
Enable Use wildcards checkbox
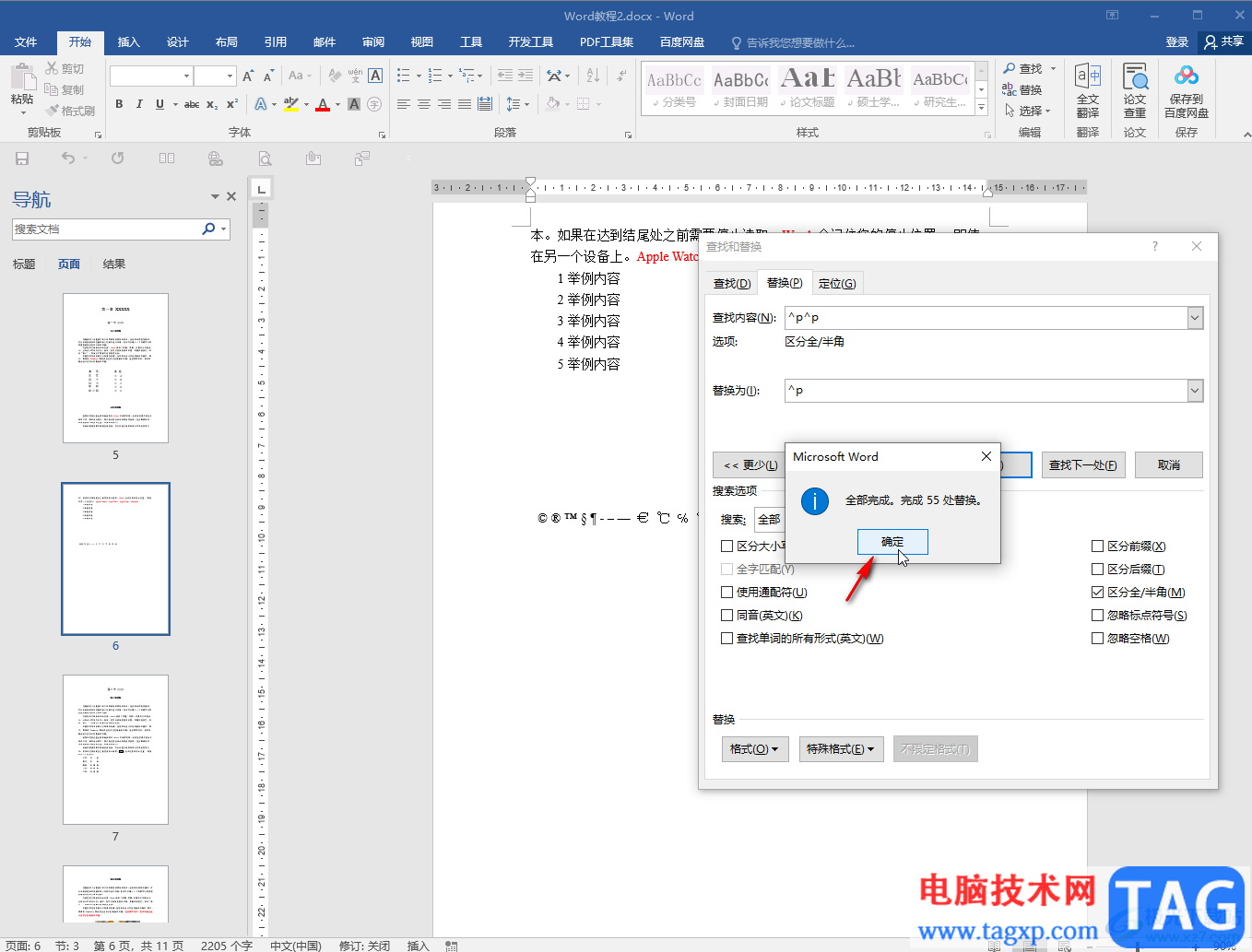pyautogui.click(x=726, y=592)
